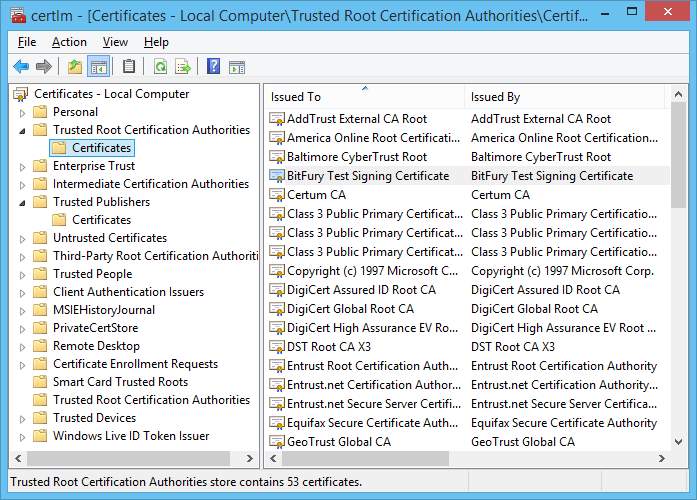Viewport: 697px width, 500px height.
Task: Expand the Personal store node
Action: 22,112
